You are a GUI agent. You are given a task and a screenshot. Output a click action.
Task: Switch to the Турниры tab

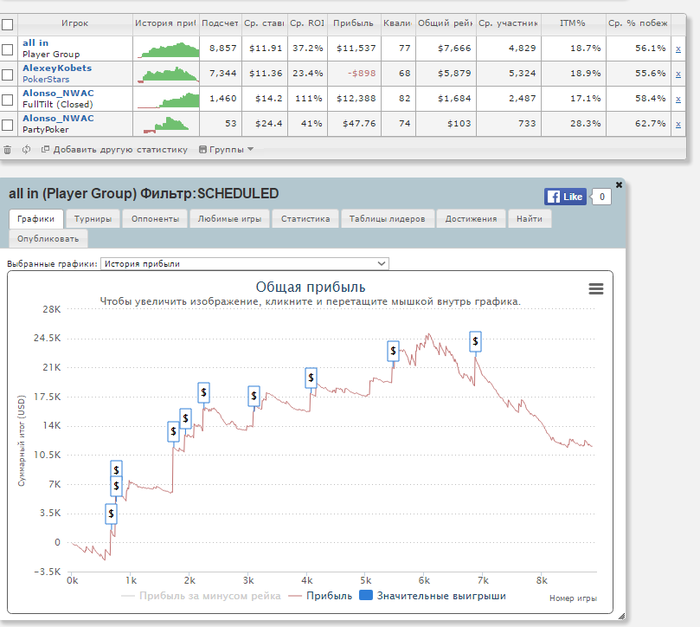(93, 219)
